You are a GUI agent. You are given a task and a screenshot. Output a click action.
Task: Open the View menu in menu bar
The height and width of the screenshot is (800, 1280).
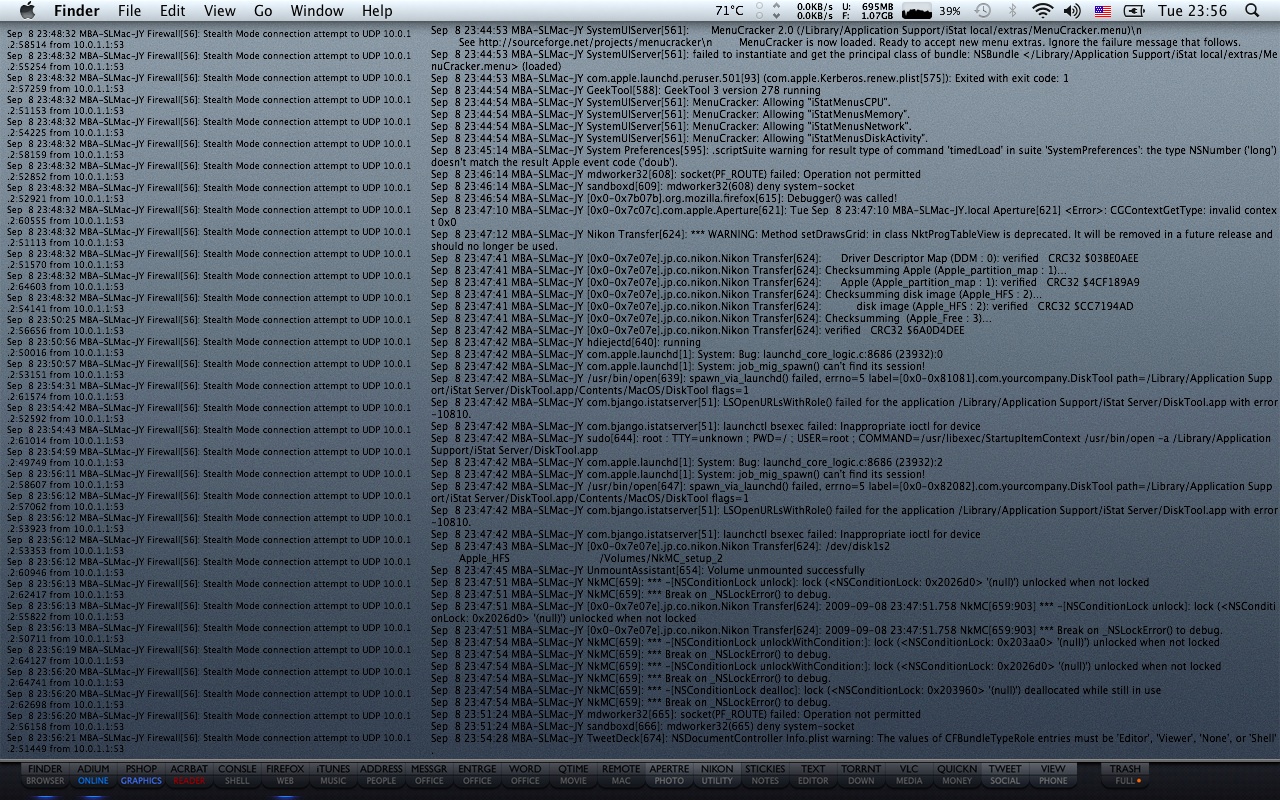(220, 11)
